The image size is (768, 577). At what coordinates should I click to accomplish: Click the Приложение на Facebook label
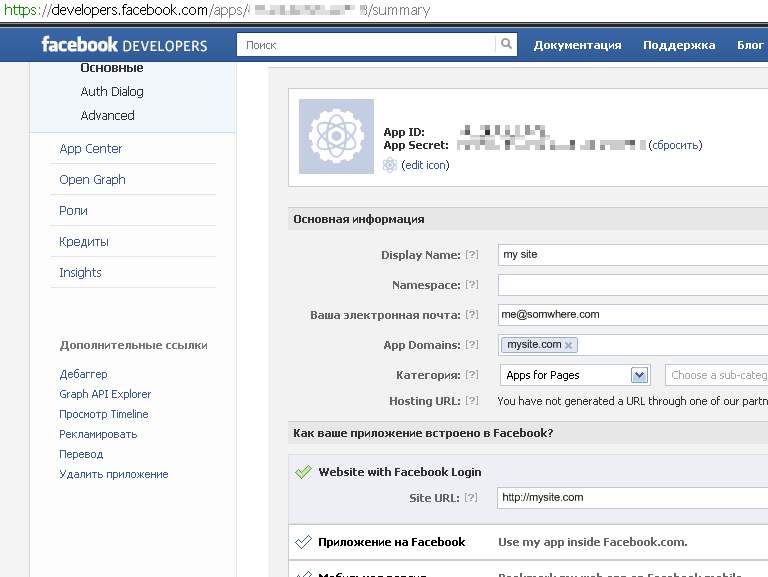(392, 542)
